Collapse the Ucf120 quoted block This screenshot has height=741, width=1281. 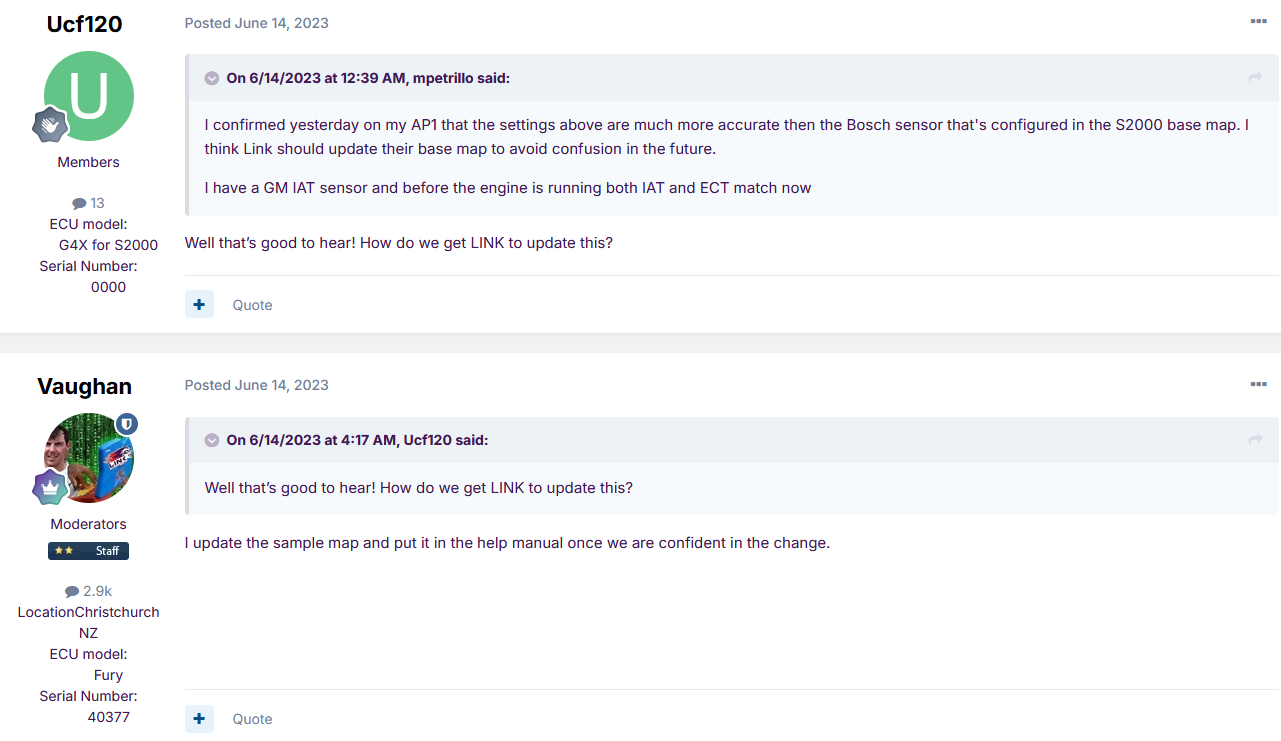212,440
